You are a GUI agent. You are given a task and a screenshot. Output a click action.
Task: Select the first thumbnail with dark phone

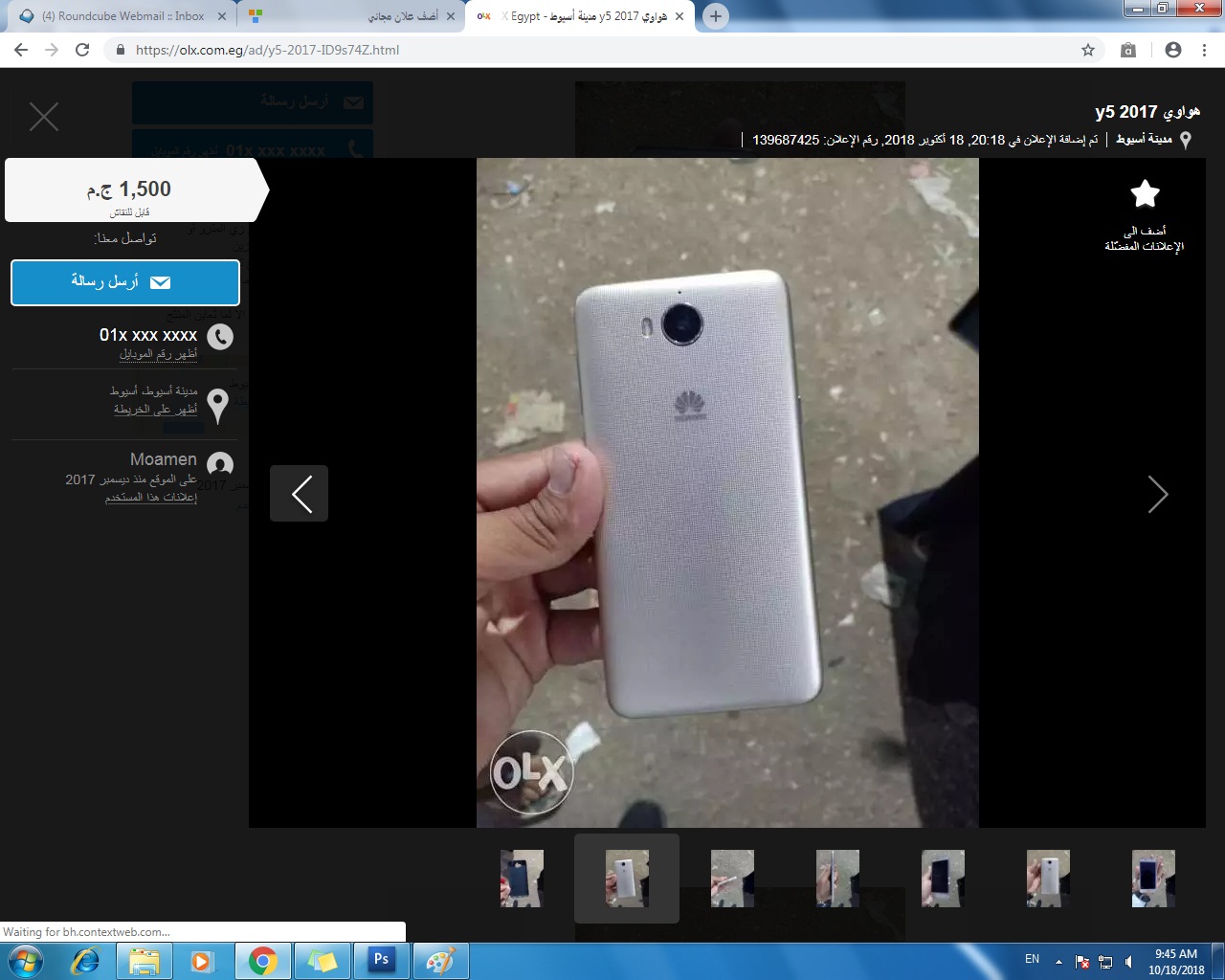[522, 879]
